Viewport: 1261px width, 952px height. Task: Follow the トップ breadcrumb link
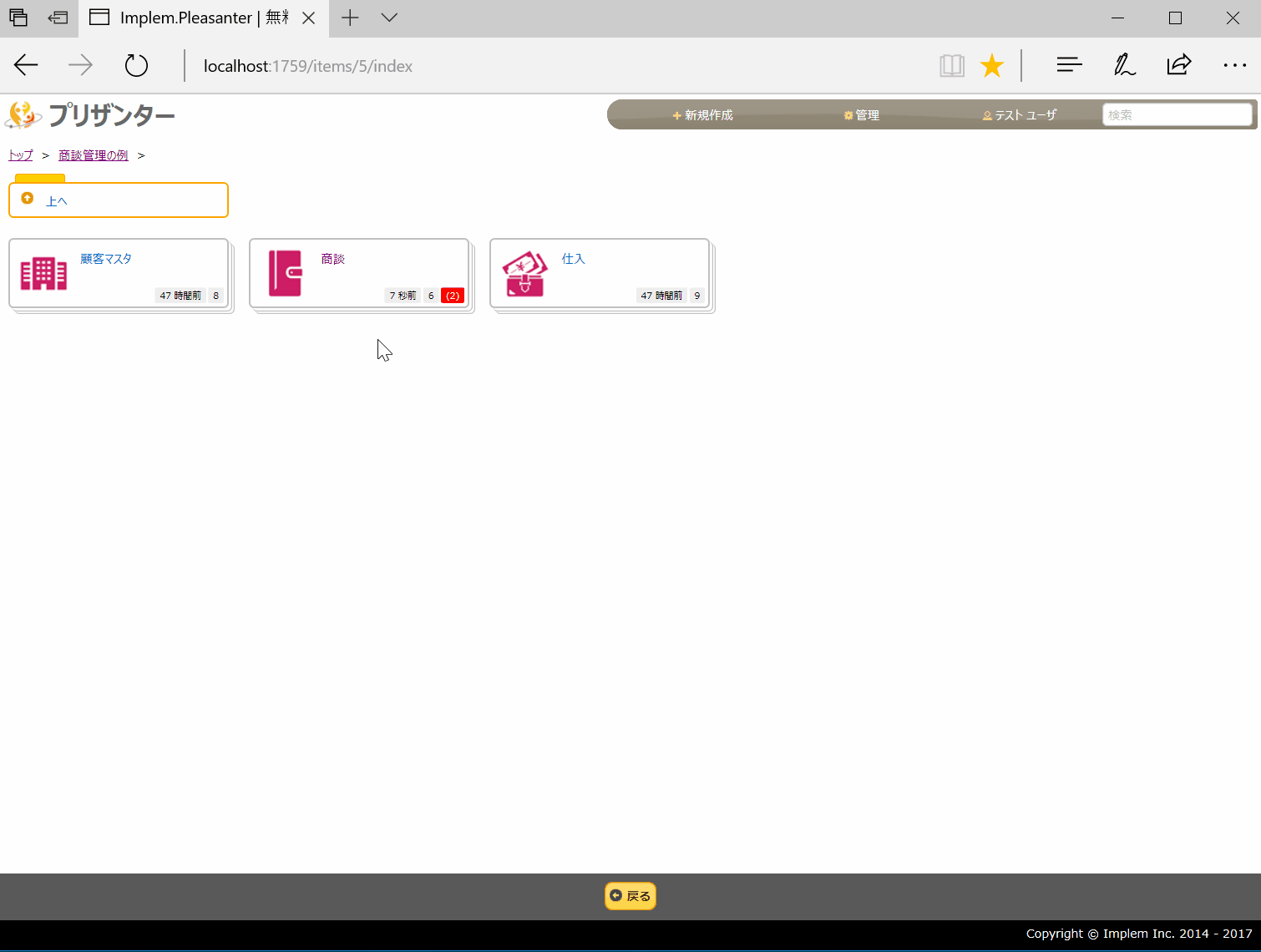21,155
